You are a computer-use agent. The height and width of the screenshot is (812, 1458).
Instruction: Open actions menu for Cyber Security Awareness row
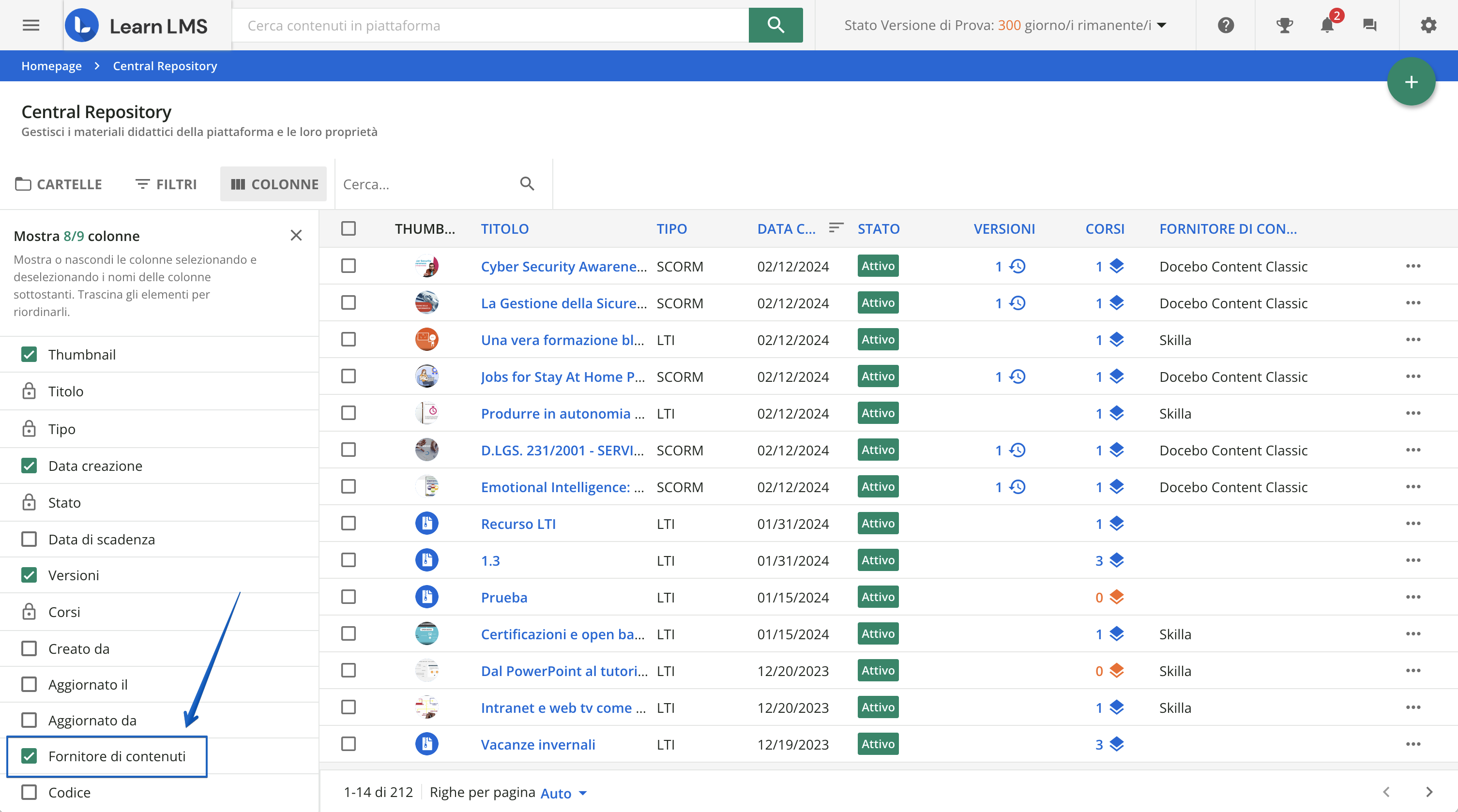click(1413, 266)
